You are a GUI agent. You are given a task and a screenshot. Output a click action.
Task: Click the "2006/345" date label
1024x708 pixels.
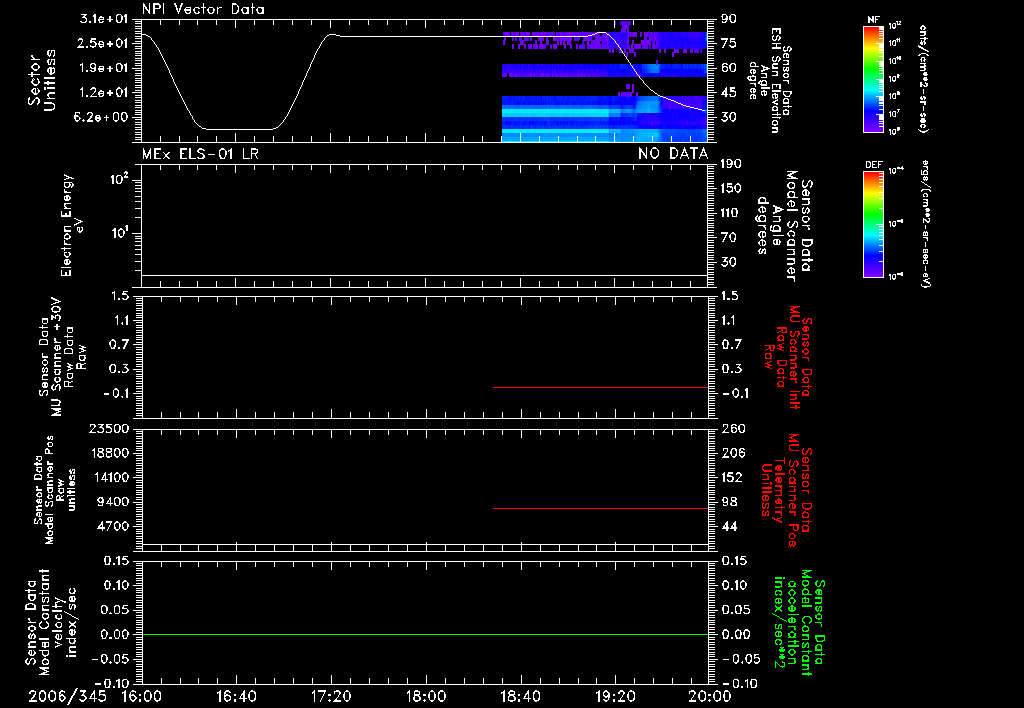click(x=67, y=696)
